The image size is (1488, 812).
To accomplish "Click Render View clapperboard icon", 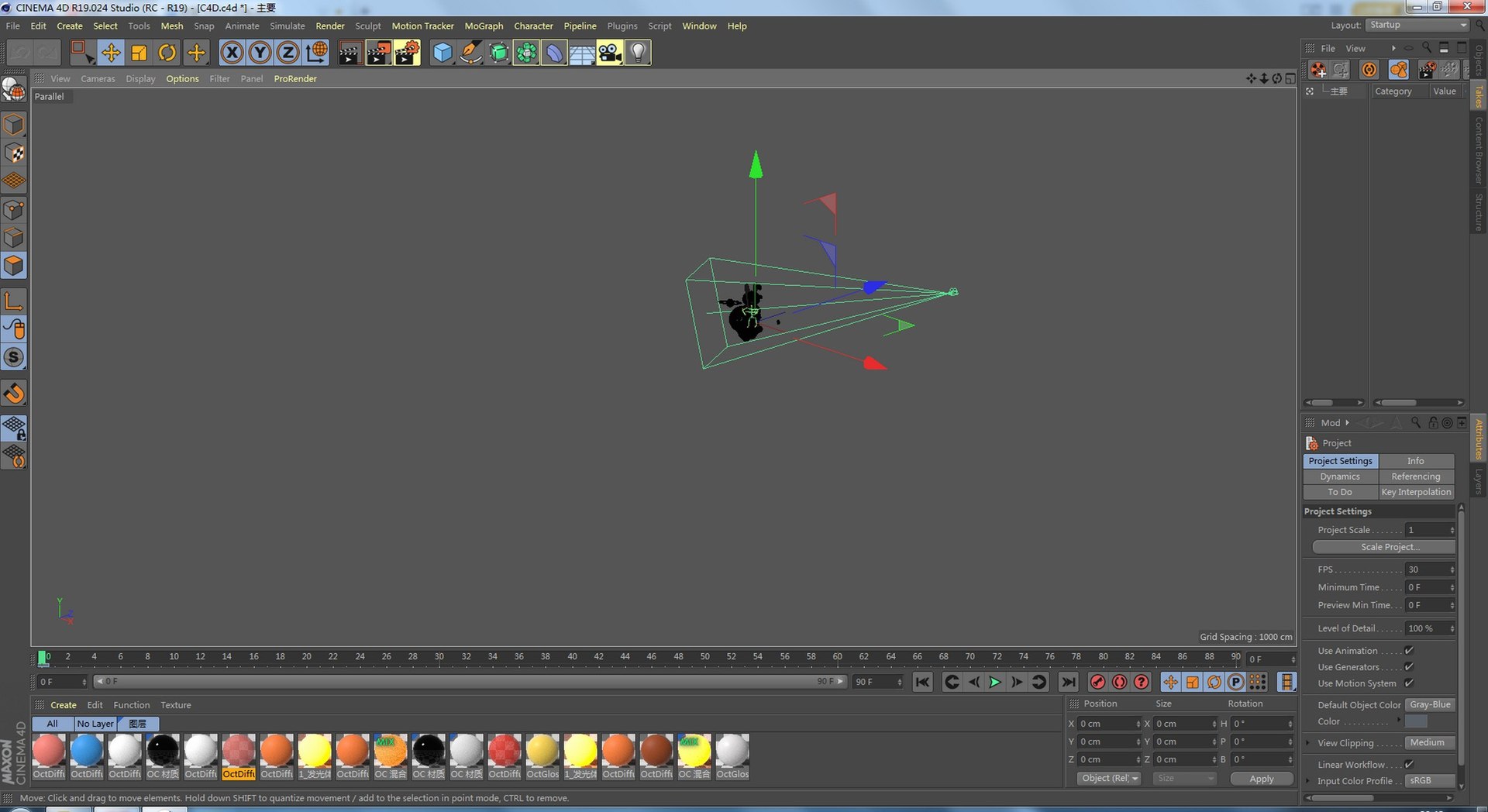I will pos(350,53).
